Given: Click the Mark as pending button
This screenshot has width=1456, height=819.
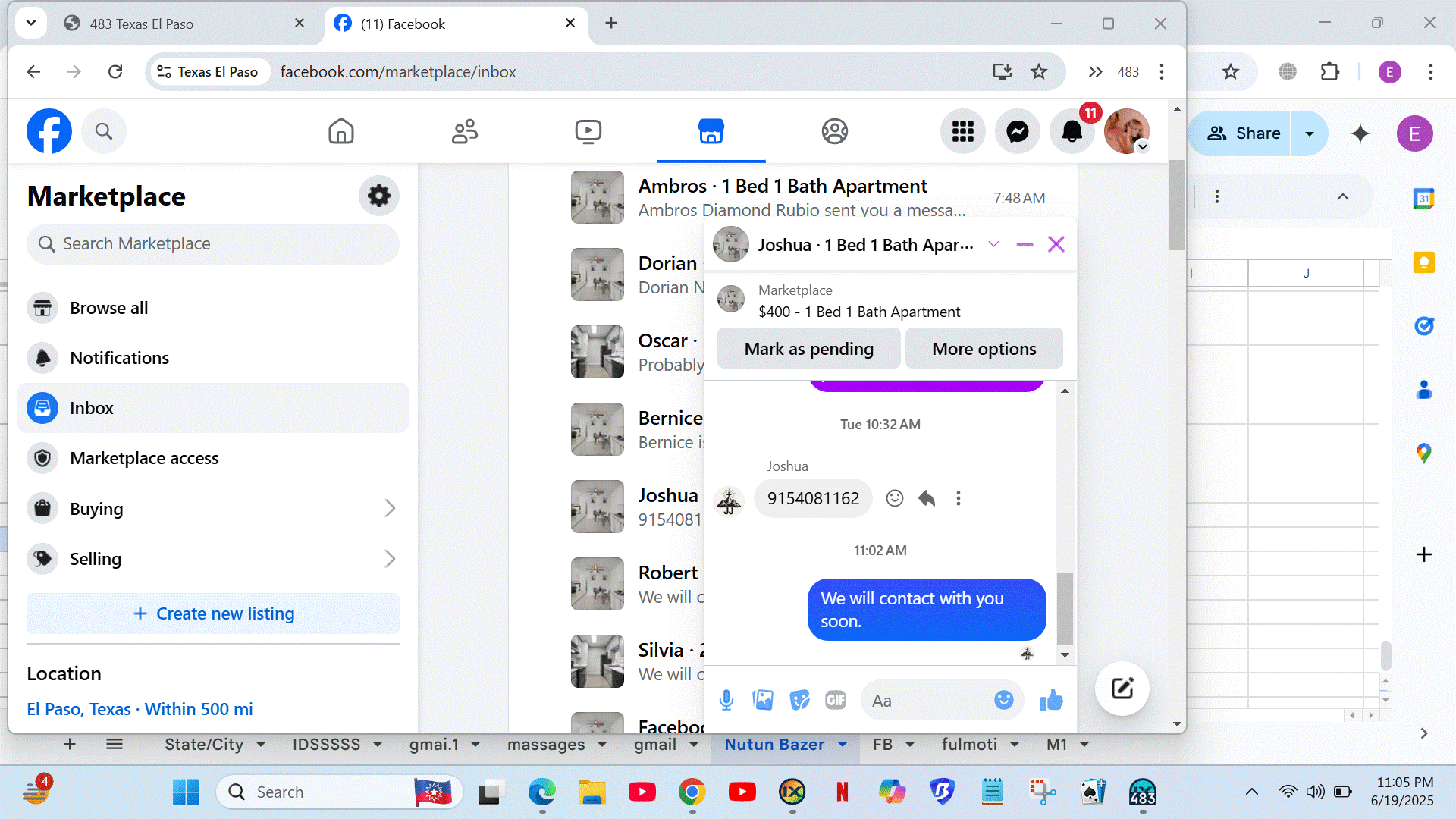Looking at the screenshot, I should click(808, 349).
